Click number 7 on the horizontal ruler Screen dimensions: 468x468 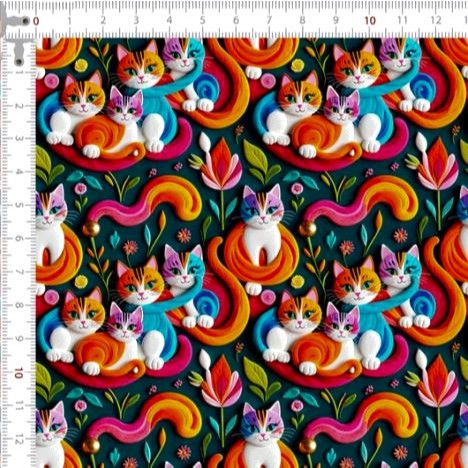269,21
